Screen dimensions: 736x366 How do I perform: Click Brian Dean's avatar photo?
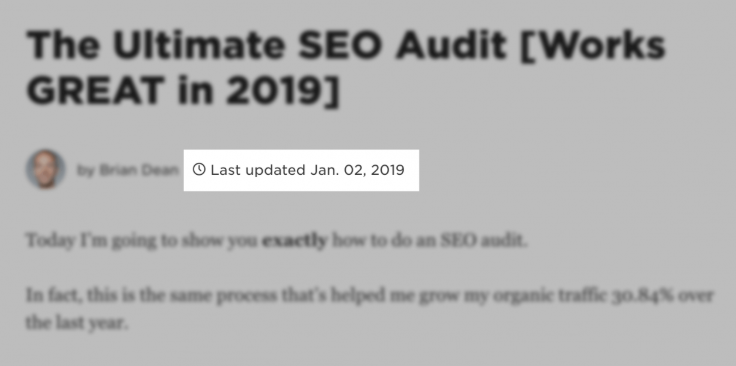[46, 169]
